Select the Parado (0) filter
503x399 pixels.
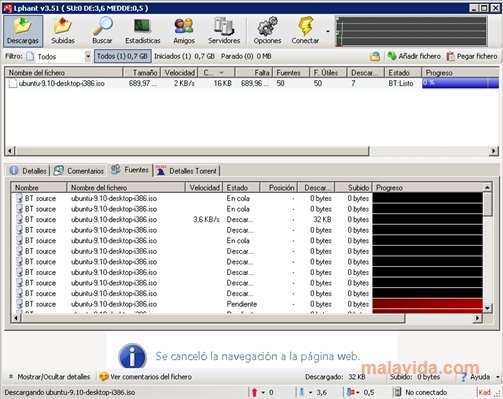click(x=246, y=56)
